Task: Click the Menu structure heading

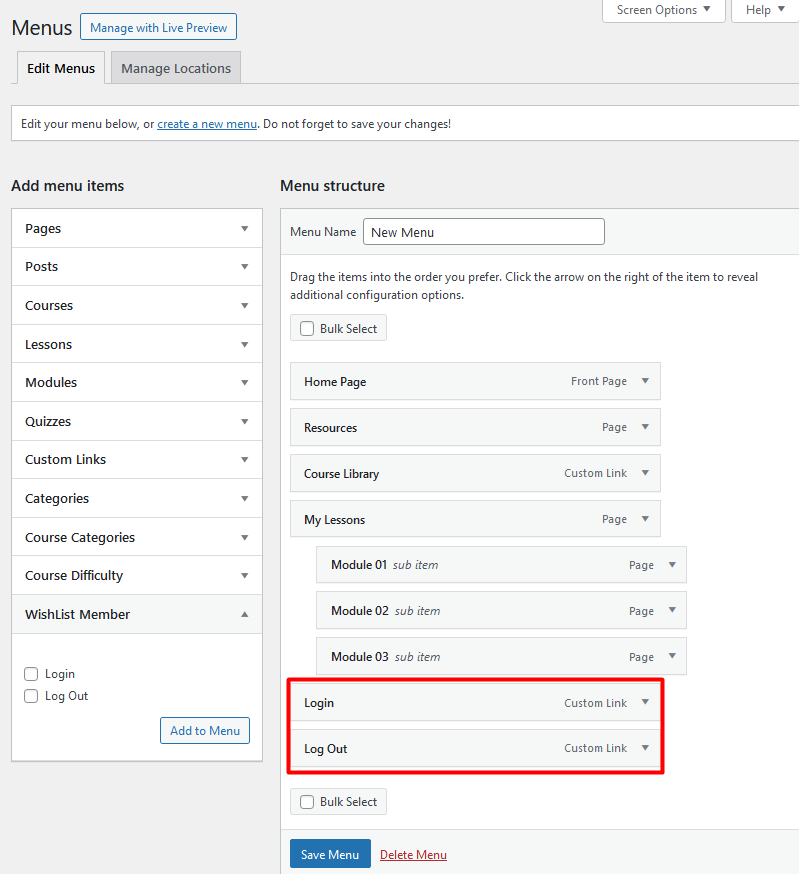Action: (x=332, y=186)
